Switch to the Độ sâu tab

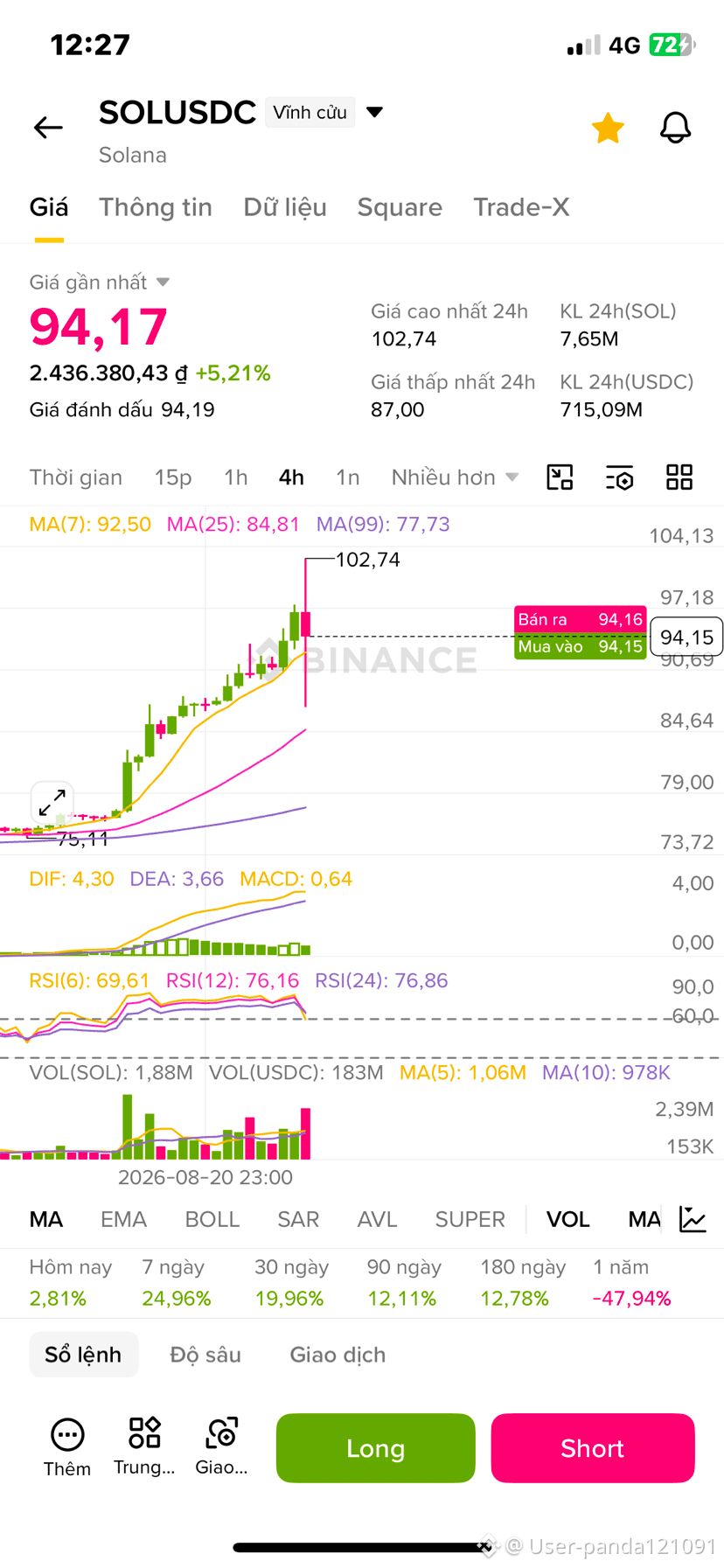click(x=205, y=1355)
